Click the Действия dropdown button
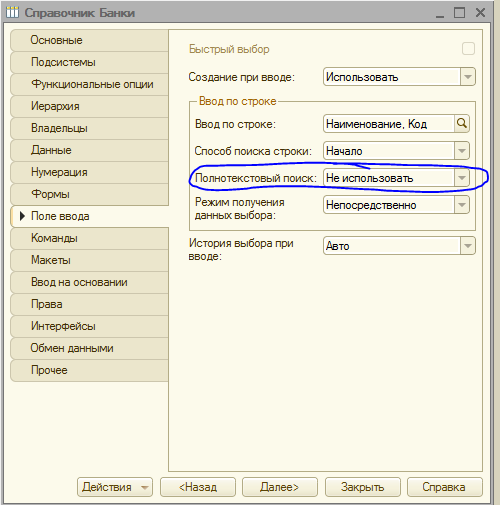Screen dimensions: 500x505 coord(115,487)
